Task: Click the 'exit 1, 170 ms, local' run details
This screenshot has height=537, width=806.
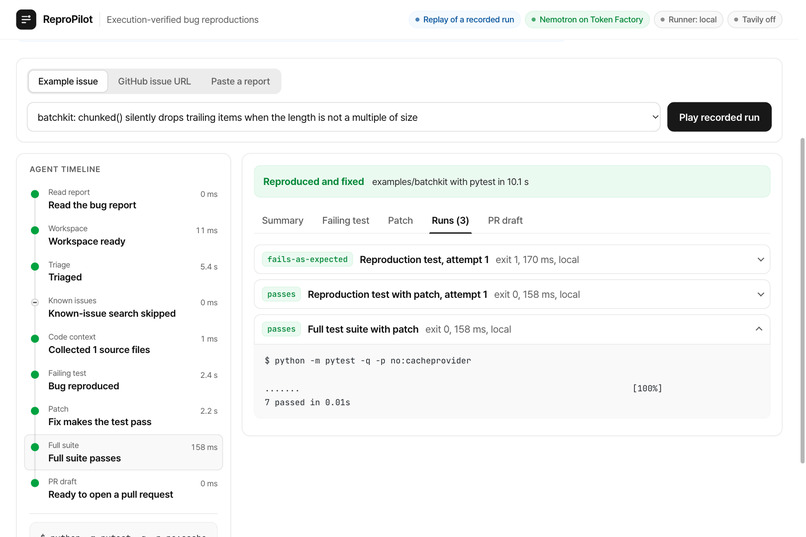Action: pyautogui.click(x=537, y=260)
